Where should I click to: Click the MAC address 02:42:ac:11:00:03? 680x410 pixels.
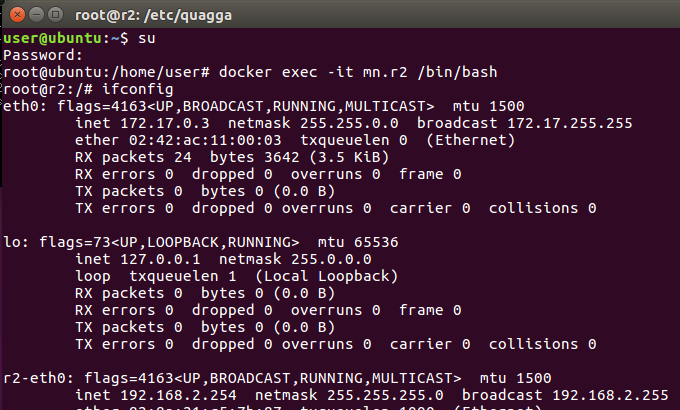pos(205,140)
